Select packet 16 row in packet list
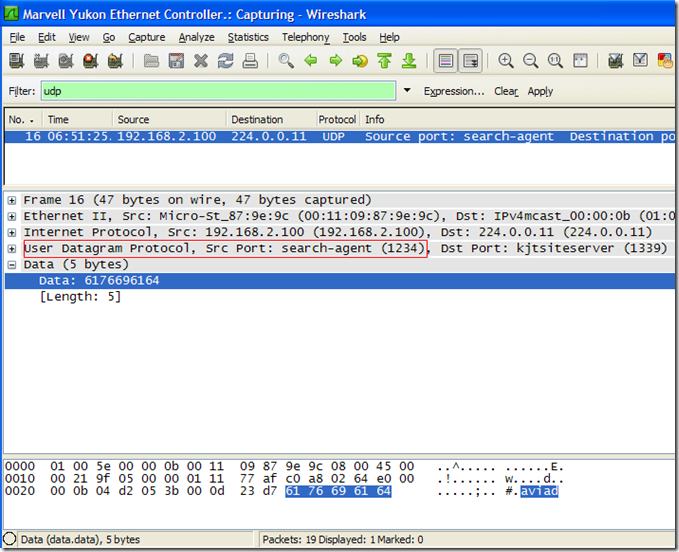The width and height of the screenshot is (679, 552). click(x=340, y=136)
